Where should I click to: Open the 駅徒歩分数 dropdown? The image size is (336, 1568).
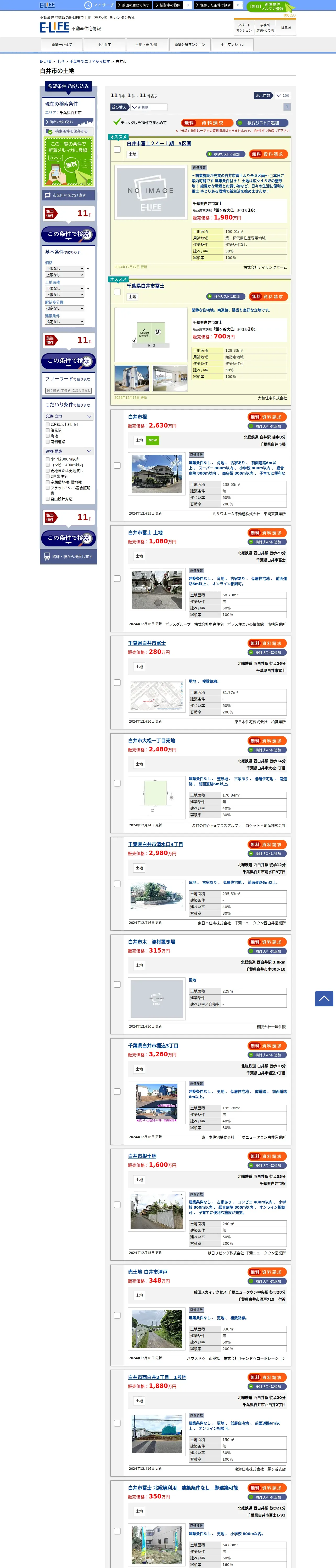pyautogui.click(x=65, y=309)
